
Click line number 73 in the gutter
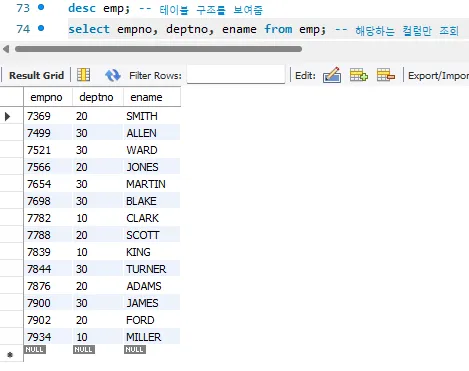click(23, 8)
